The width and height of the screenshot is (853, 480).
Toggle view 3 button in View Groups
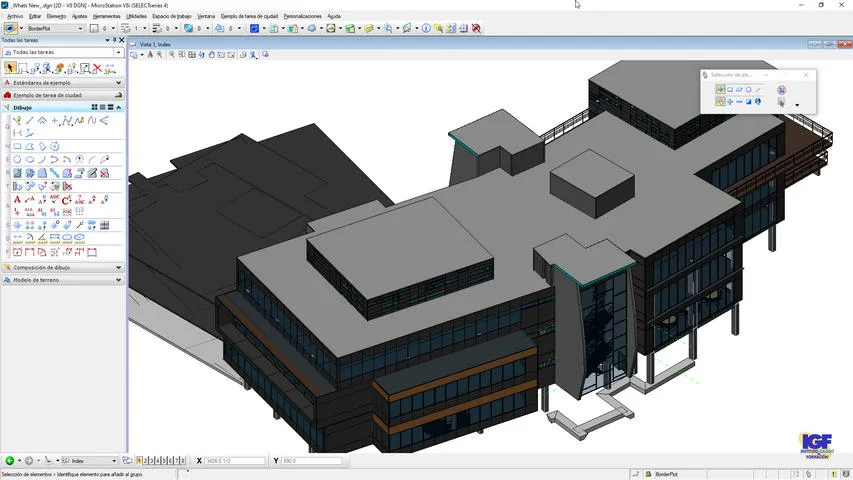coord(152,461)
